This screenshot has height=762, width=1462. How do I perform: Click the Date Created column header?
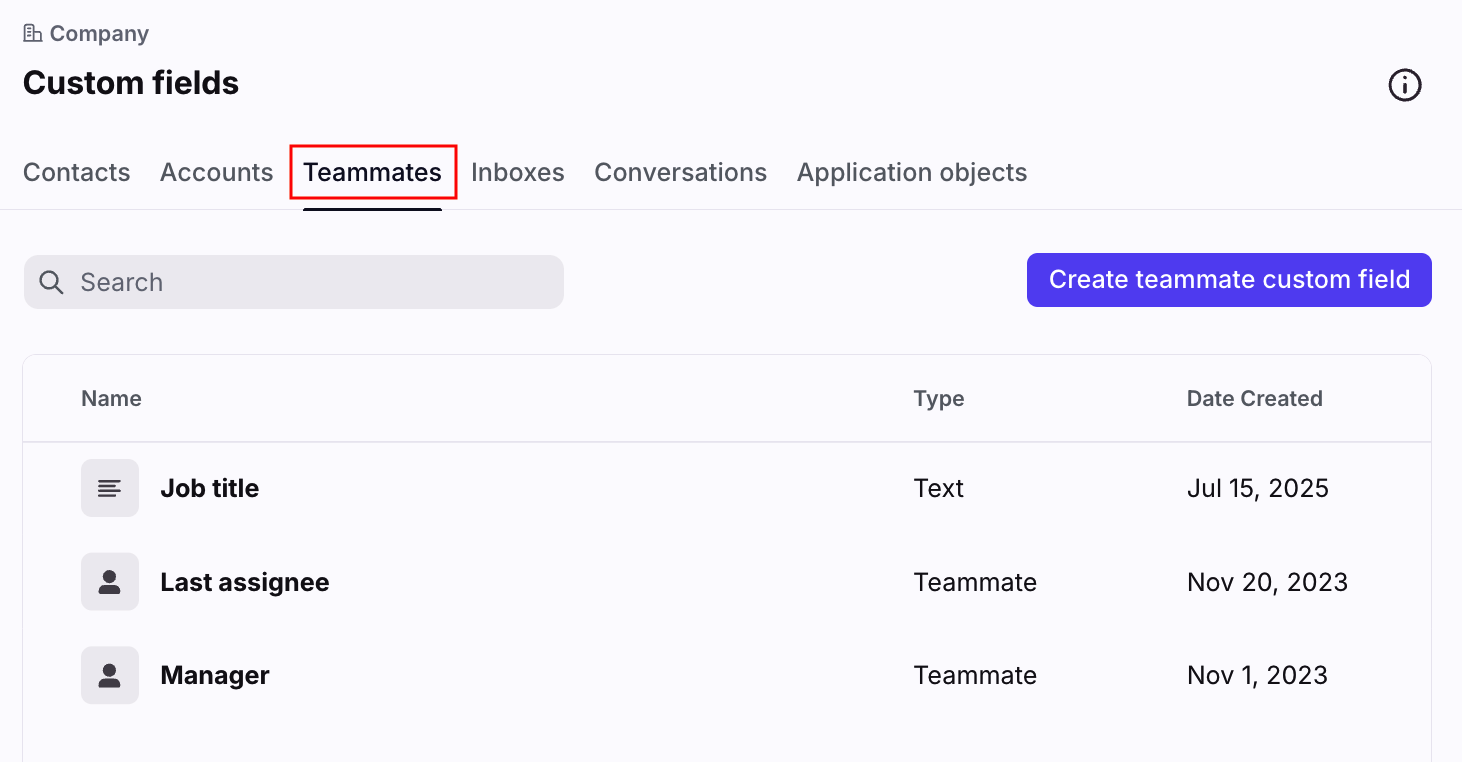click(x=1254, y=398)
